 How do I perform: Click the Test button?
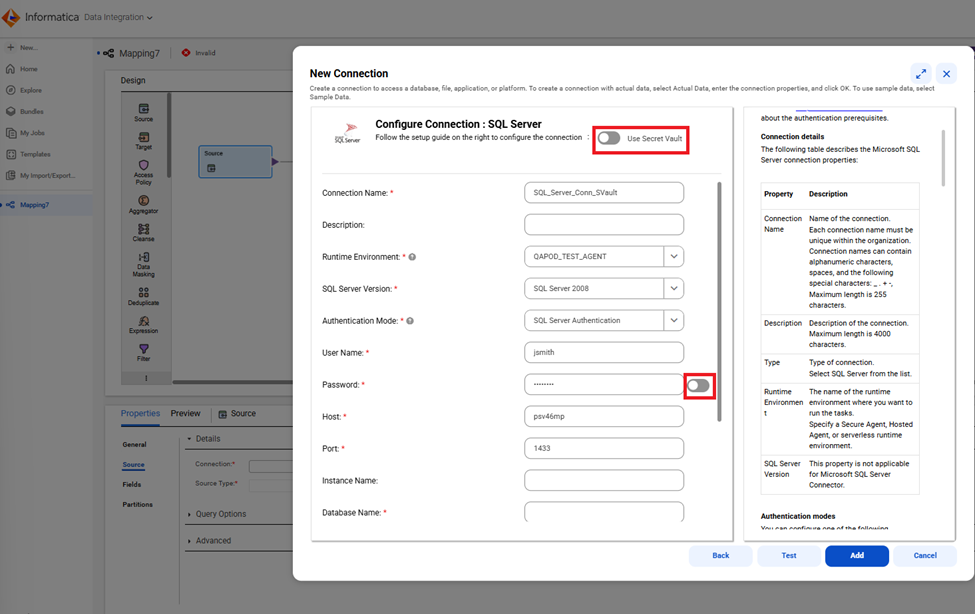[x=789, y=556]
